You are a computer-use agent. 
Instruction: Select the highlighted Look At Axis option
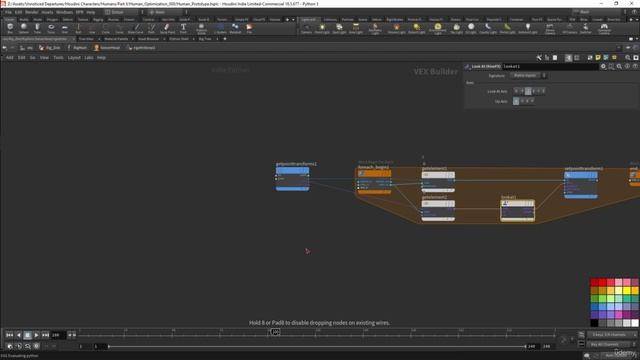(528, 91)
